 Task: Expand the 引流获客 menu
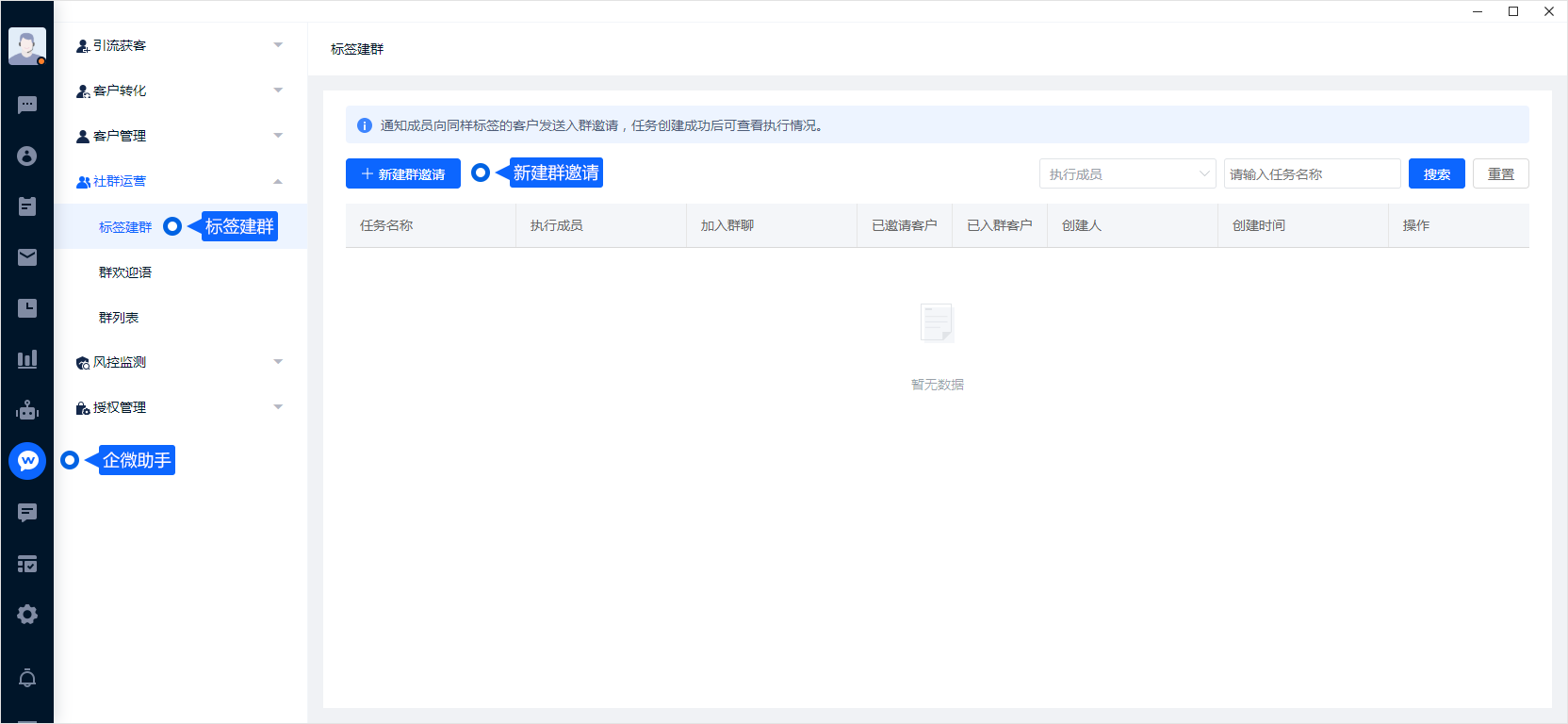pyautogui.click(x=180, y=45)
